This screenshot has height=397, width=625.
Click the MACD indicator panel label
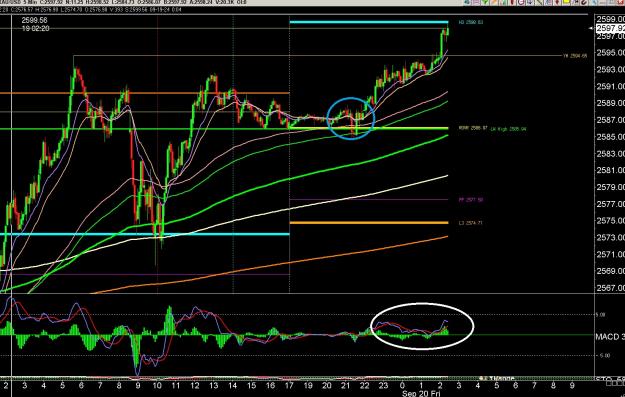point(610,337)
